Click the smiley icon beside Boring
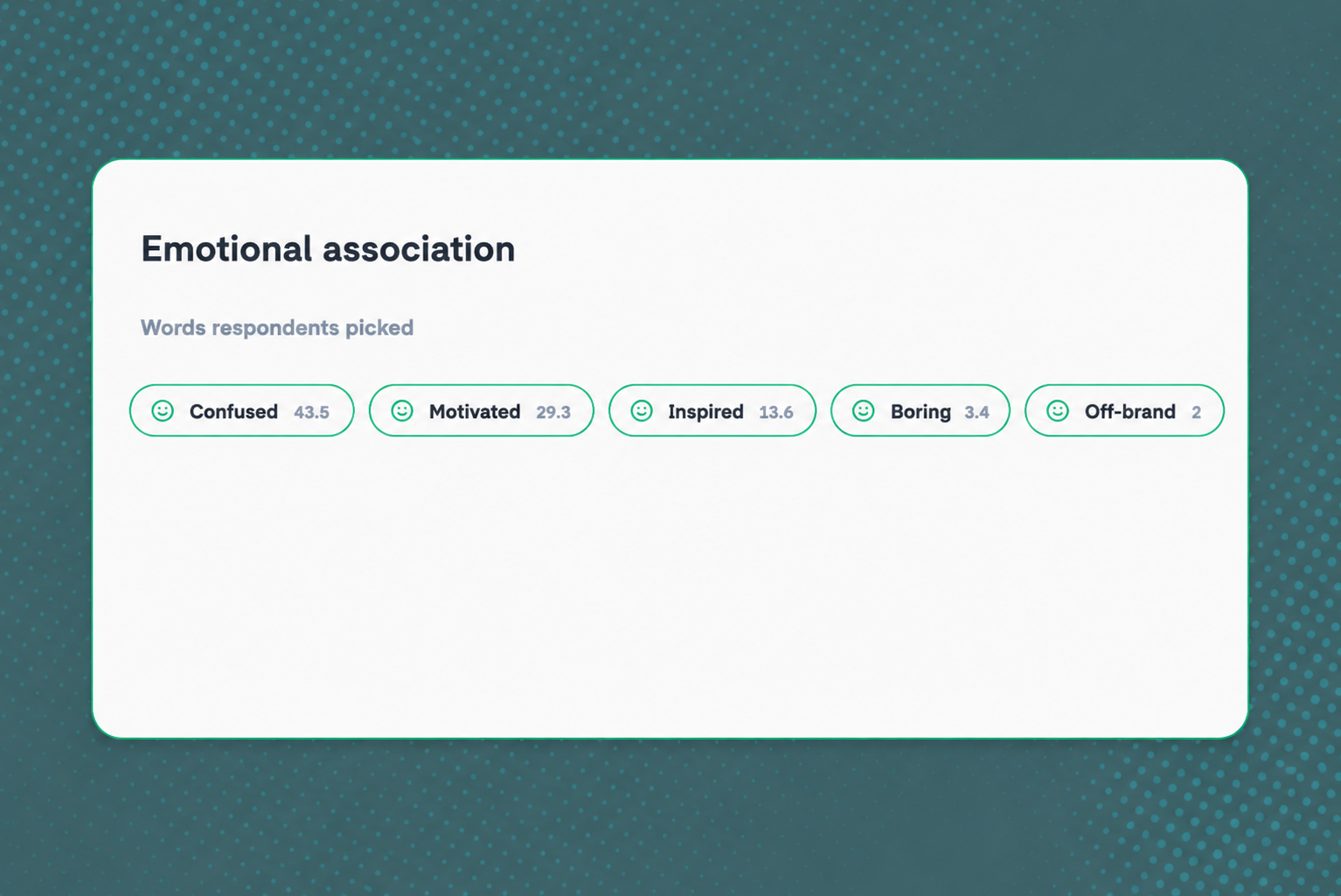Screen dimensions: 1341x896 pyautogui.click(x=864, y=411)
